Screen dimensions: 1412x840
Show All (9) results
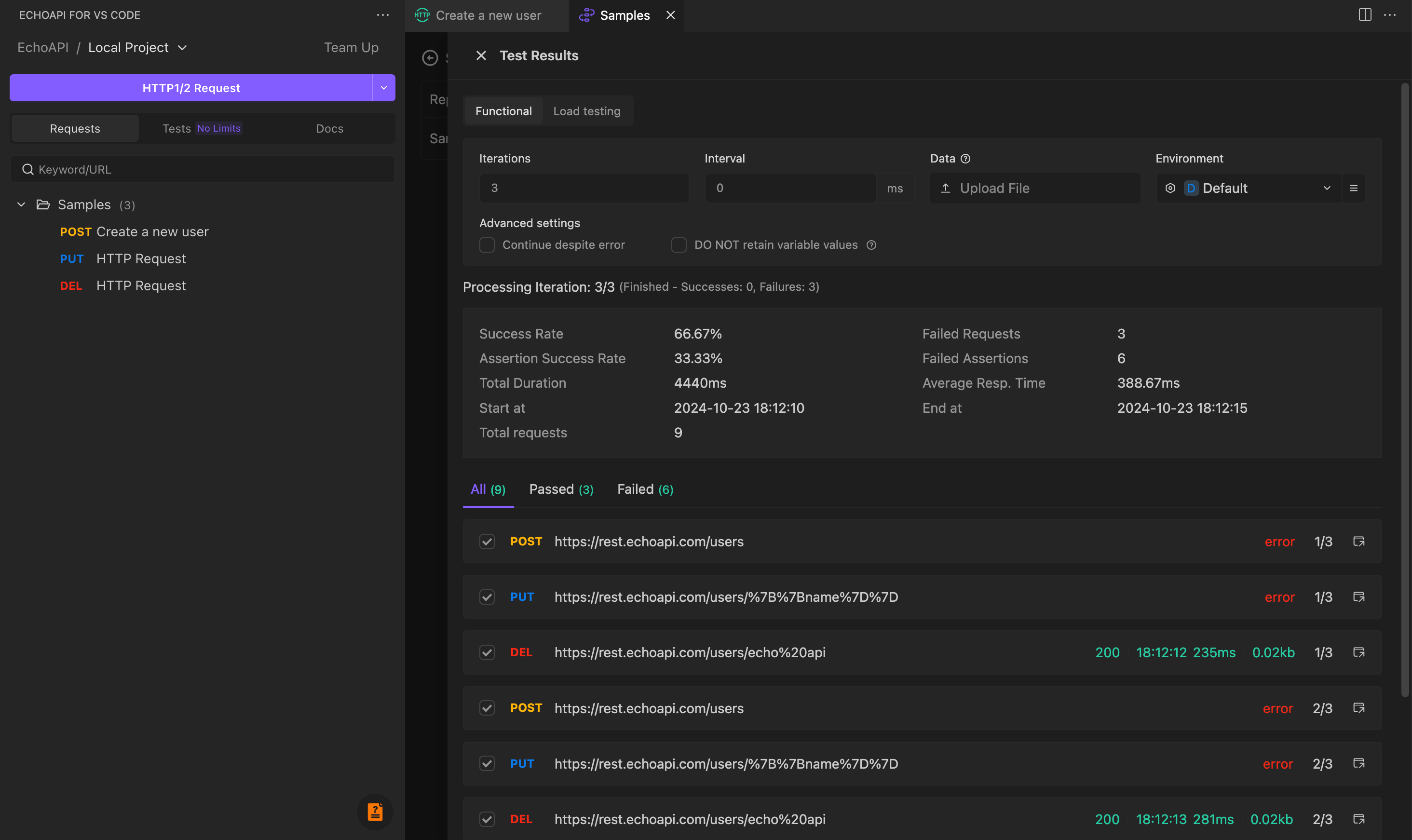click(x=488, y=489)
